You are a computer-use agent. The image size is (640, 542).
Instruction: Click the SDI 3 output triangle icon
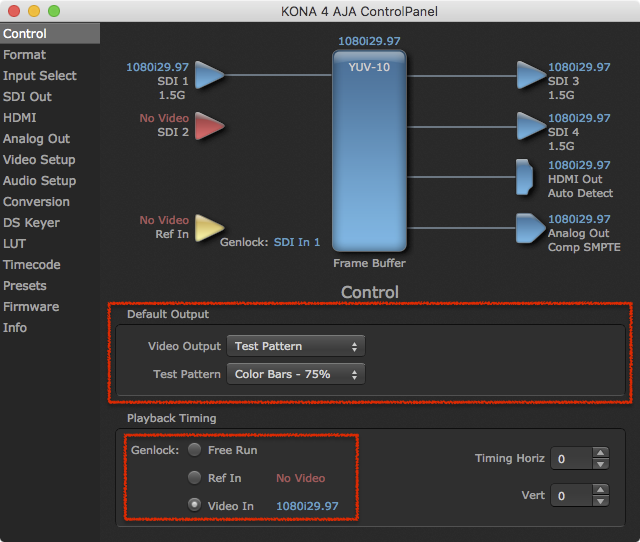click(531, 75)
